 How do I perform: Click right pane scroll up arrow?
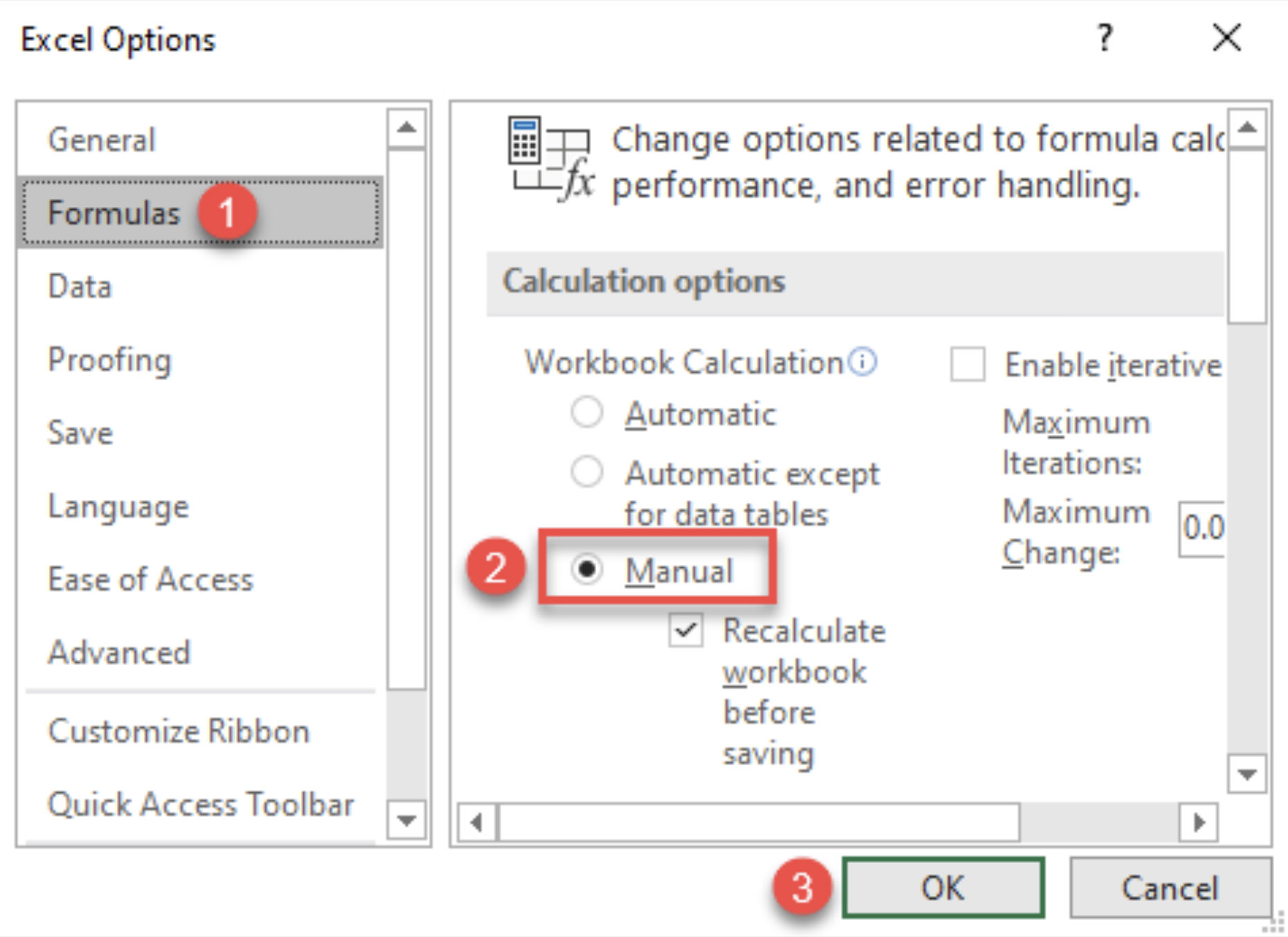click(1247, 127)
